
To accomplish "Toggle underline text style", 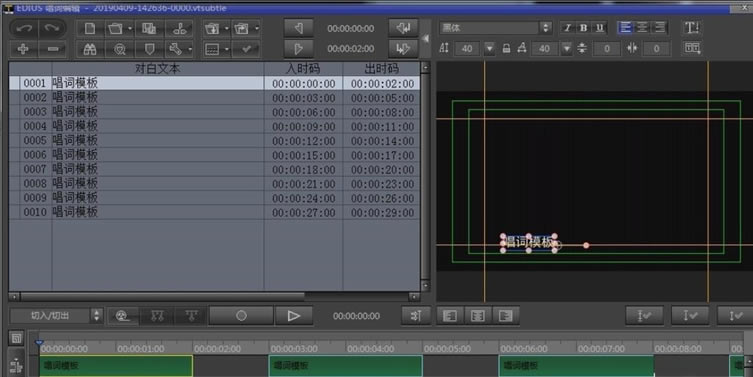I will pyautogui.click(x=600, y=28).
